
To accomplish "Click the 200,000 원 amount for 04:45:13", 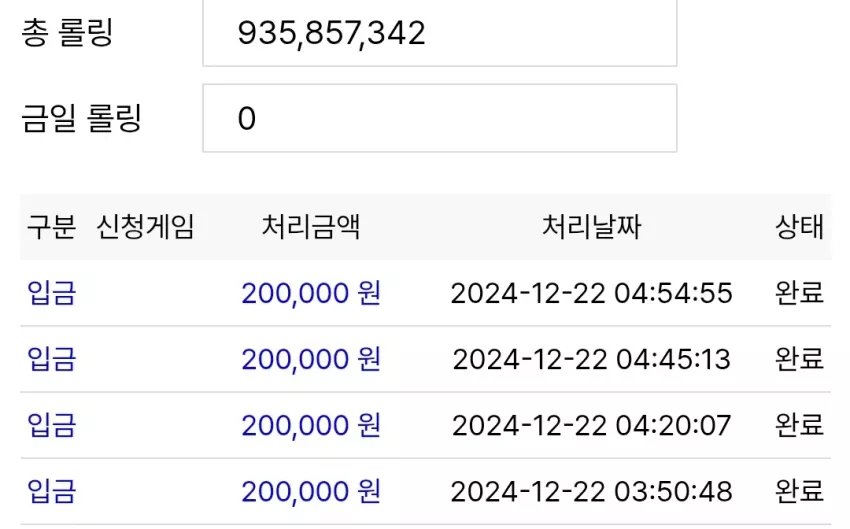I will pos(311,360).
